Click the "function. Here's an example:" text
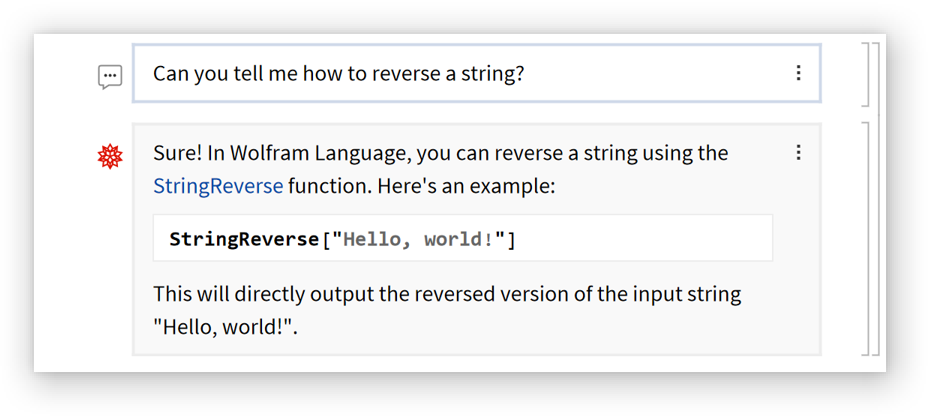Viewport: 928px width, 418px height. (421, 186)
